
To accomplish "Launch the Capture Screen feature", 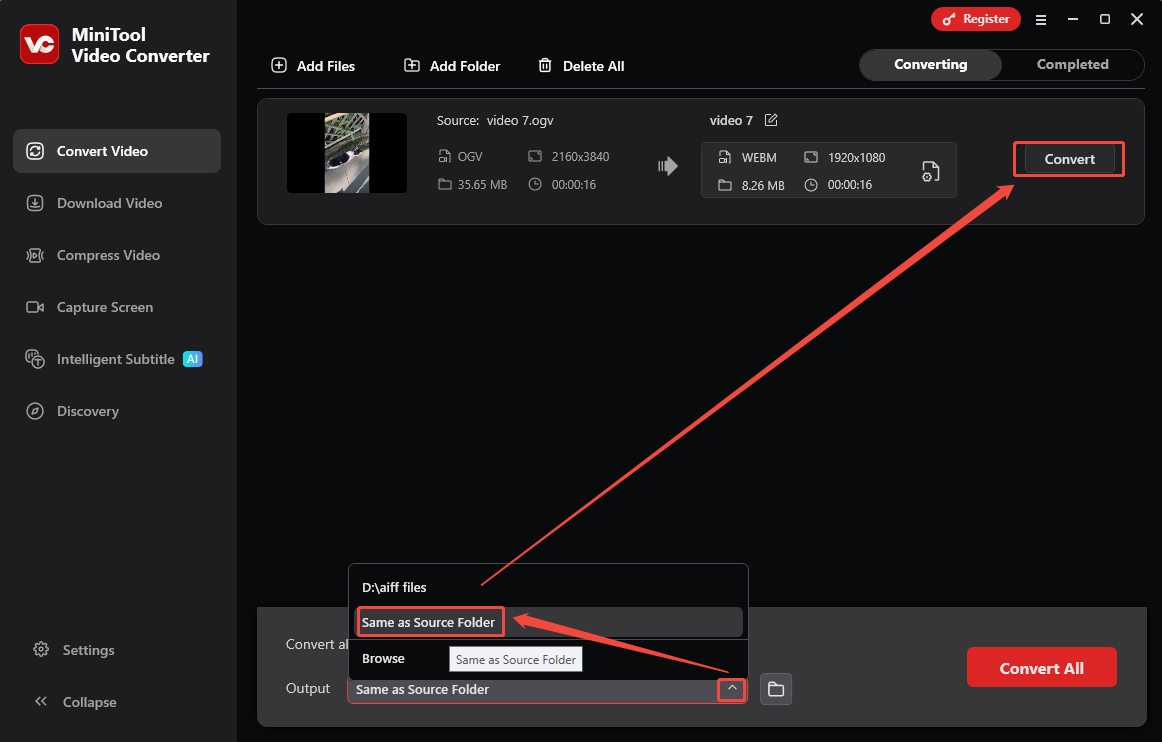I will [104, 307].
